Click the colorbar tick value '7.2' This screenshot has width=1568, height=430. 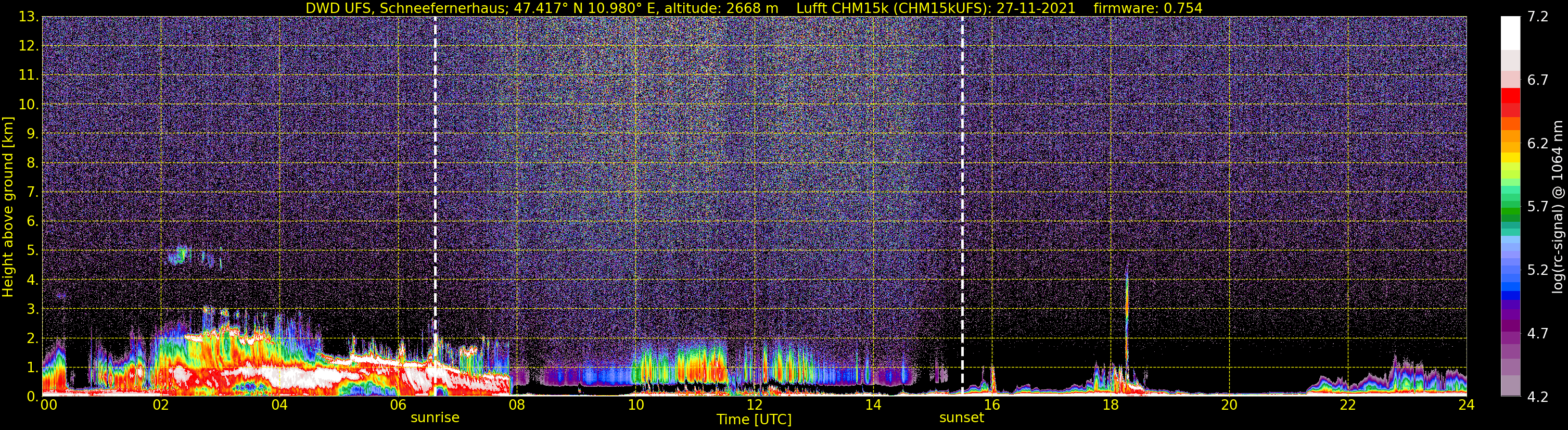[x=1538, y=17]
